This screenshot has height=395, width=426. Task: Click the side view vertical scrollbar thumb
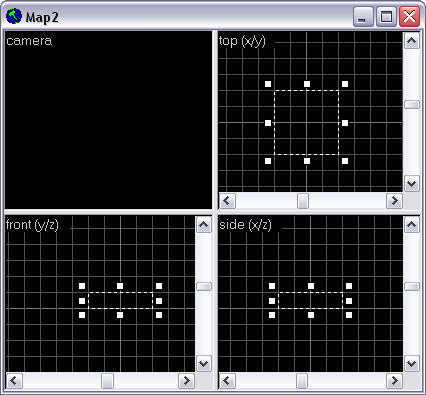point(412,287)
